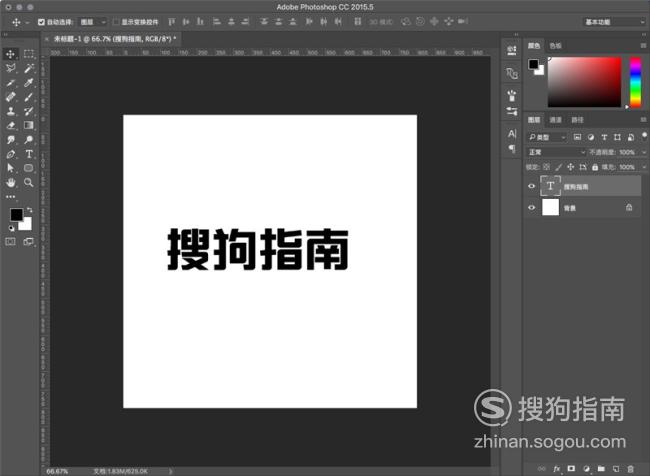650x476 pixels.
Task: Switch to the Channels tab
Action: tap(555, 120)
